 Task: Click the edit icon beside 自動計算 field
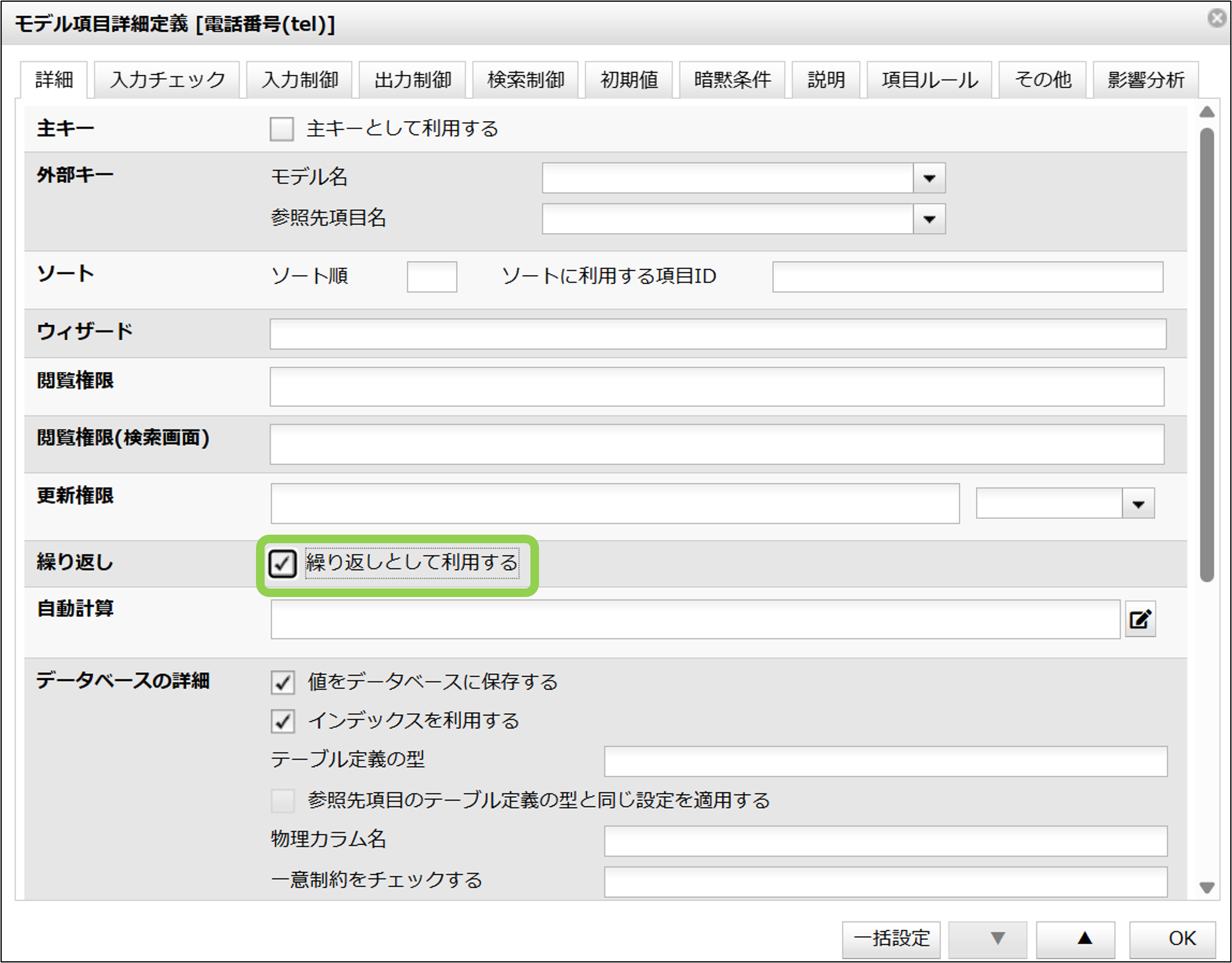click(x=1140, y=619)
